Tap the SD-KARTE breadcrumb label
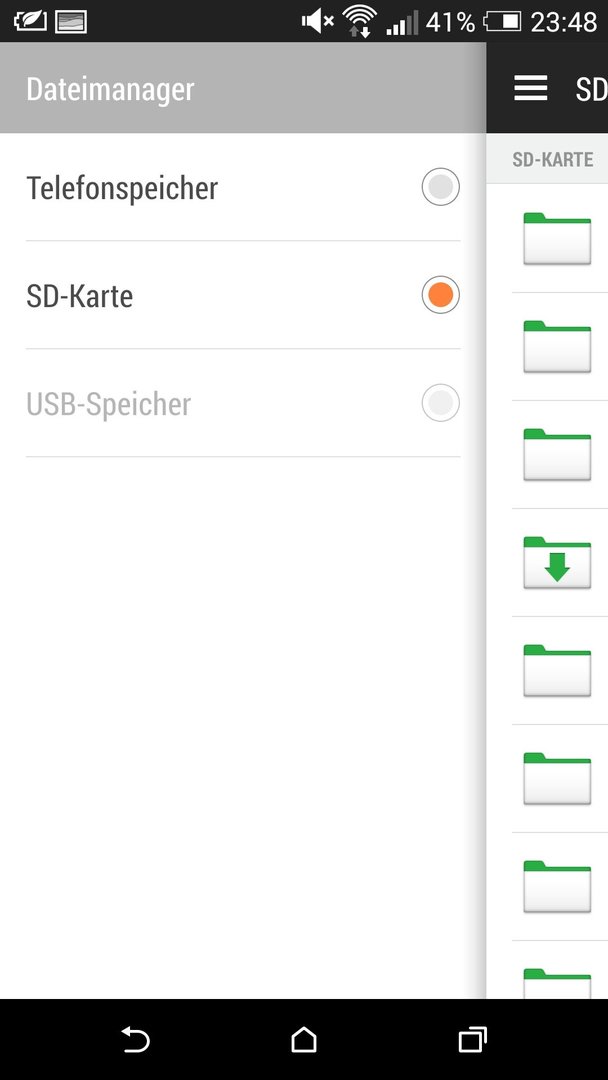The image size is (608, 1080). pyautogui.click(x=553, y=160)
